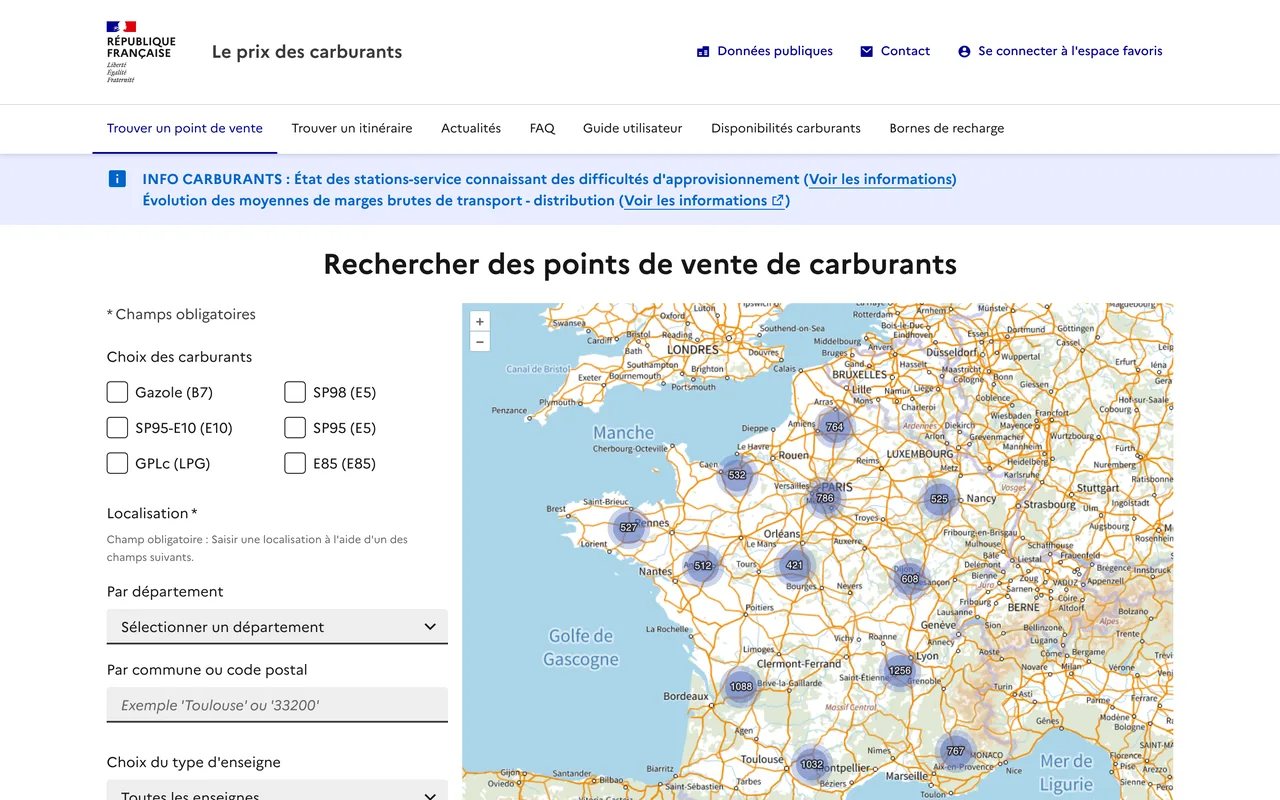
Task: Click the external link icon after second Voir les informations
Action: [777, 200]
